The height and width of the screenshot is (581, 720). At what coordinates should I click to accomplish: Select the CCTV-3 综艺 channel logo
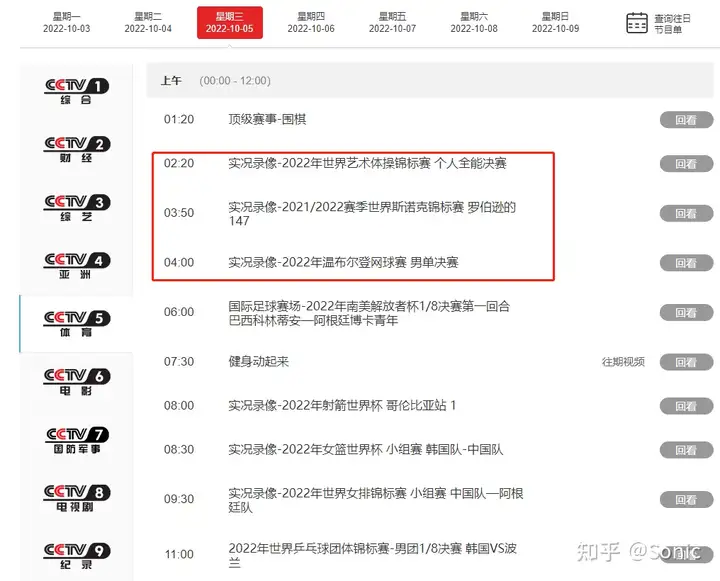(77, 208)
